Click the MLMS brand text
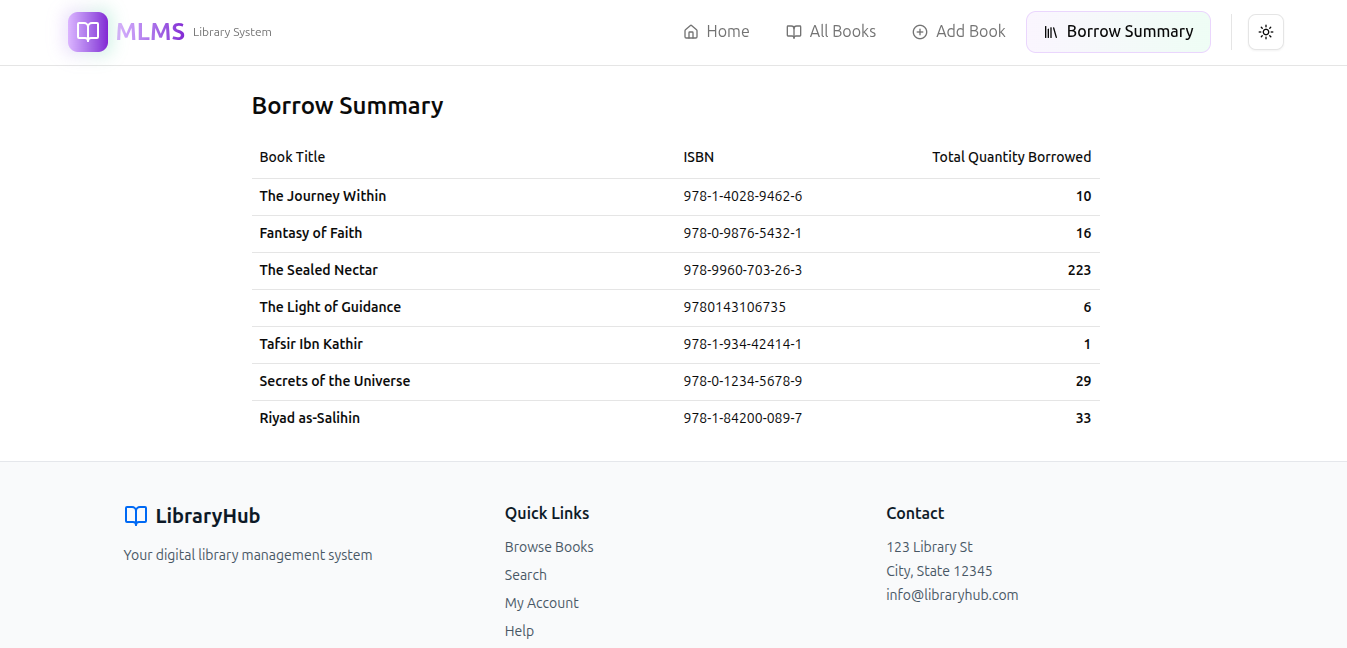Image resolution: width=1347 pixels, height=648 pixels. point(150,32)
